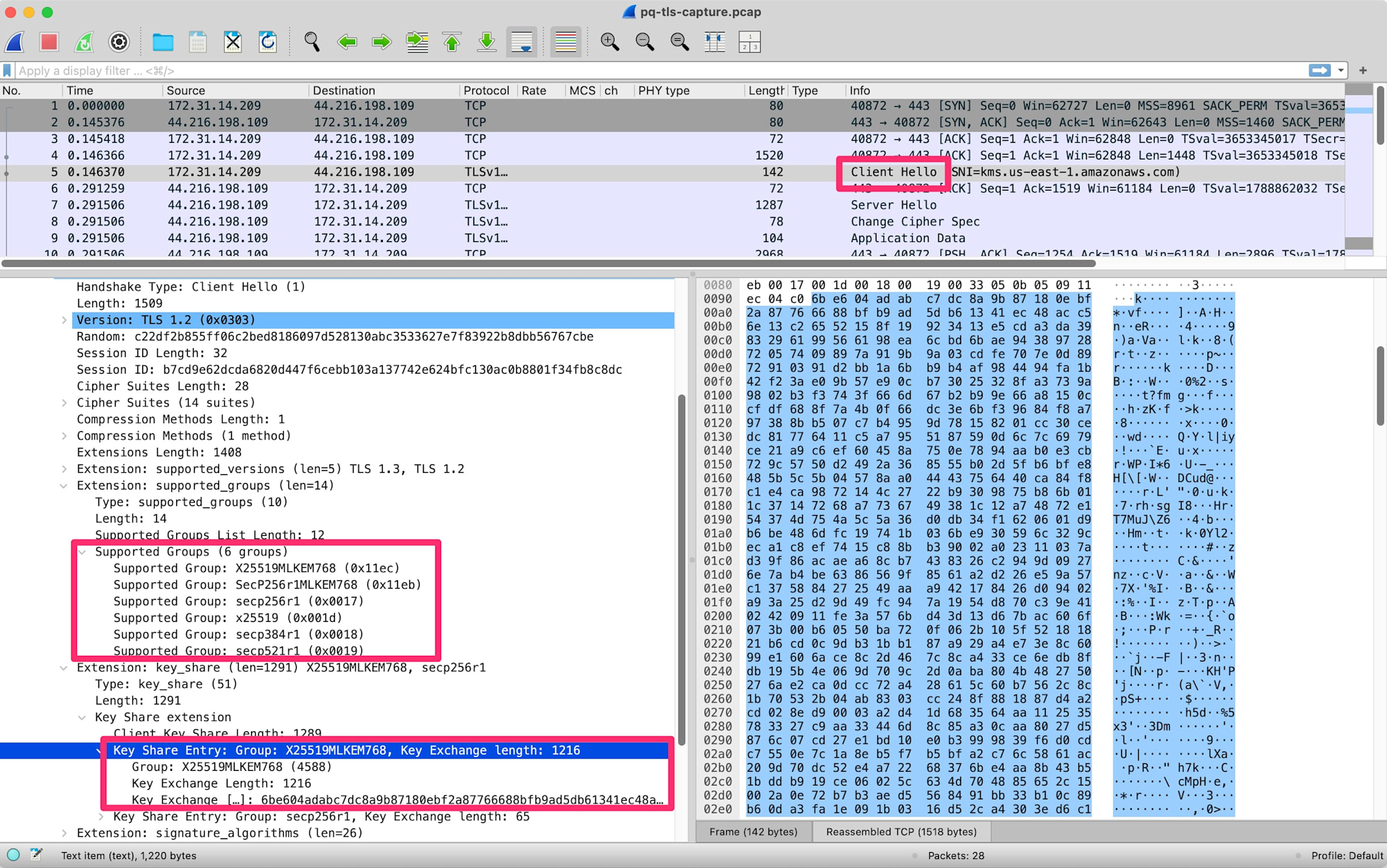The width and height of the screenshot is (1387, 868).
Task: Expand Compression Methods (1 method)
Action: (64, 436)
